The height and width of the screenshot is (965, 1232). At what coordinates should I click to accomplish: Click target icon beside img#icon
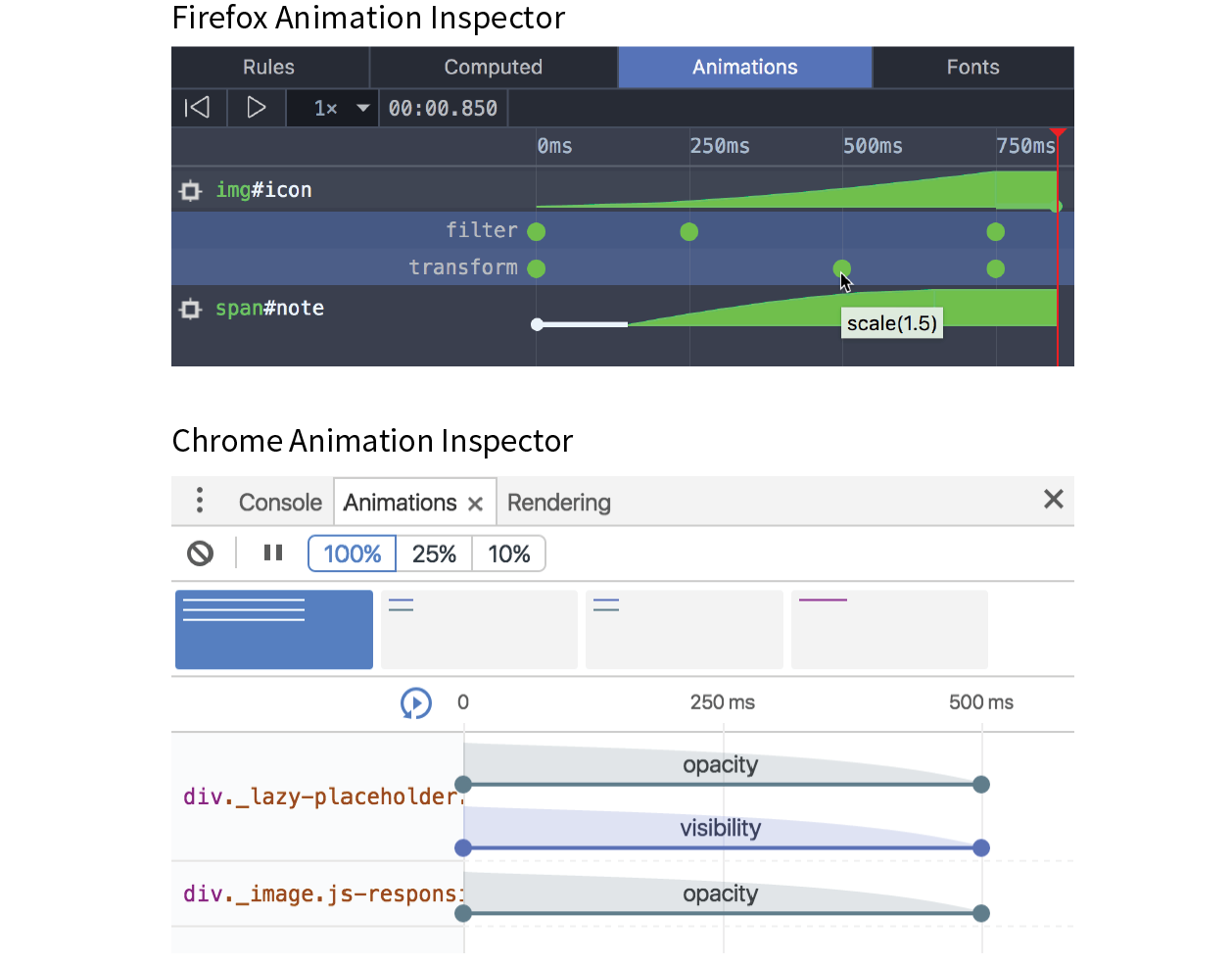point(191,191)
